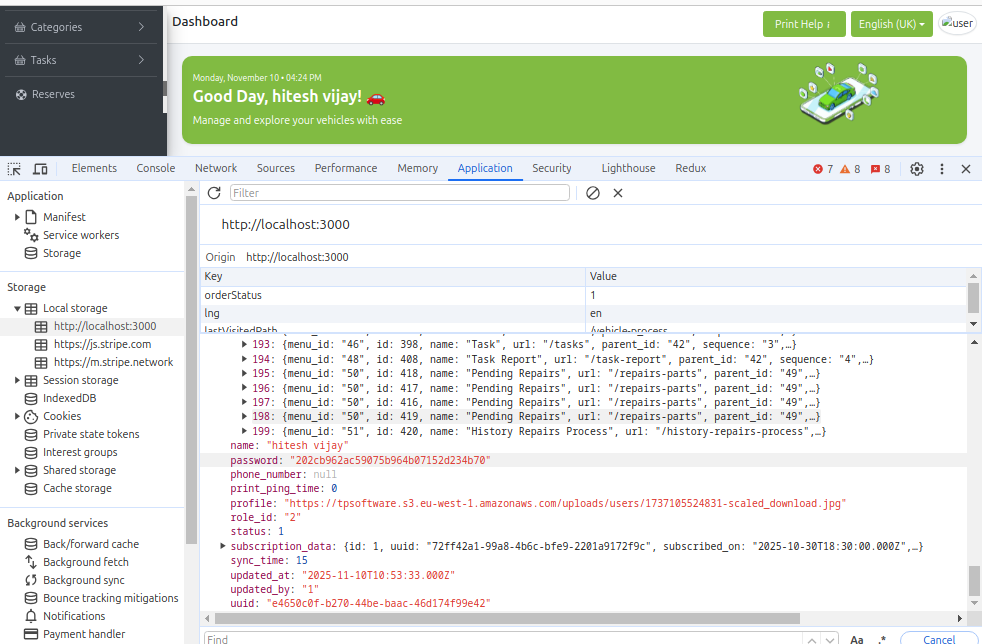Viewport: 982px width, 644px height.
Task: Click the Service workers gear icon
Action: pyautogui.click(x=31, y=235)
